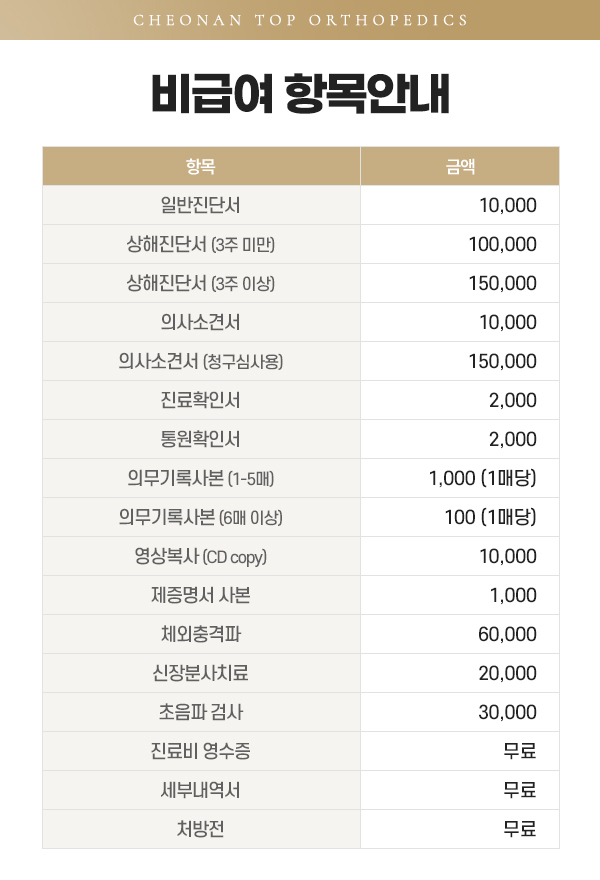Image resolution: width=600 pixels, height=880 pixels.
Task: Click the 통원확인서 row label
Action: pos(201,439)
